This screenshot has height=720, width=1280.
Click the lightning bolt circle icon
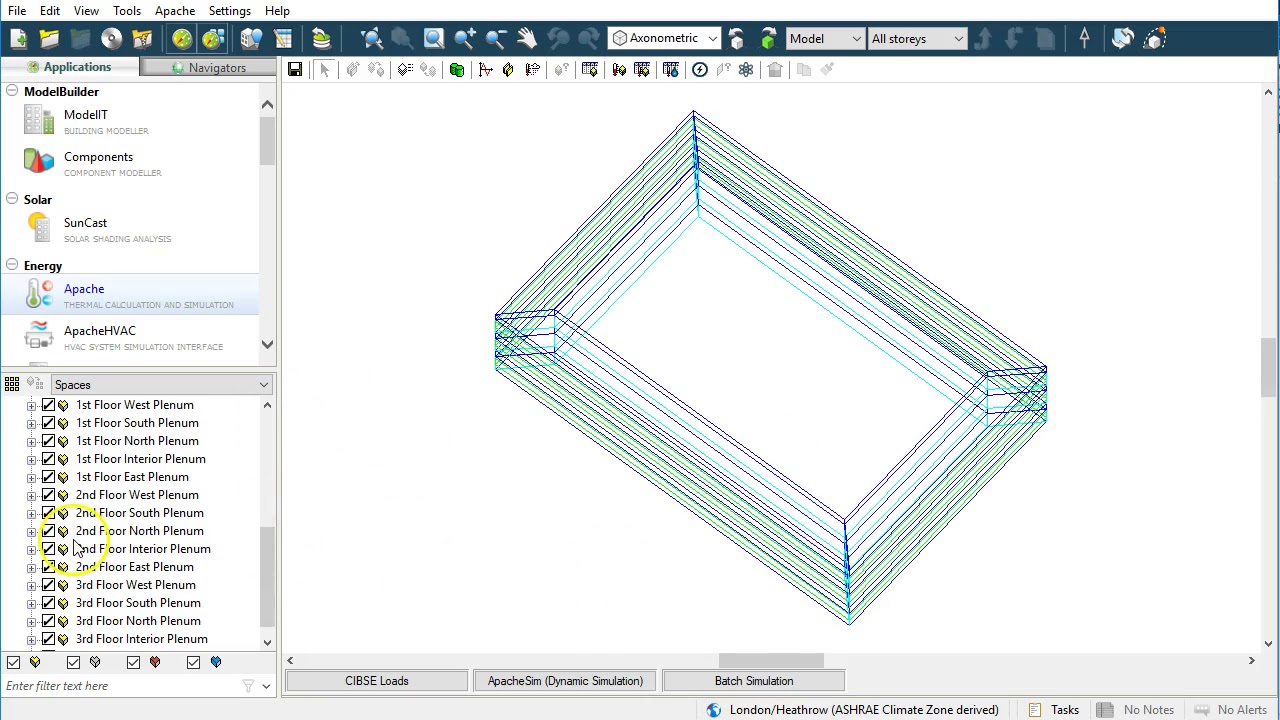point(699,69)
